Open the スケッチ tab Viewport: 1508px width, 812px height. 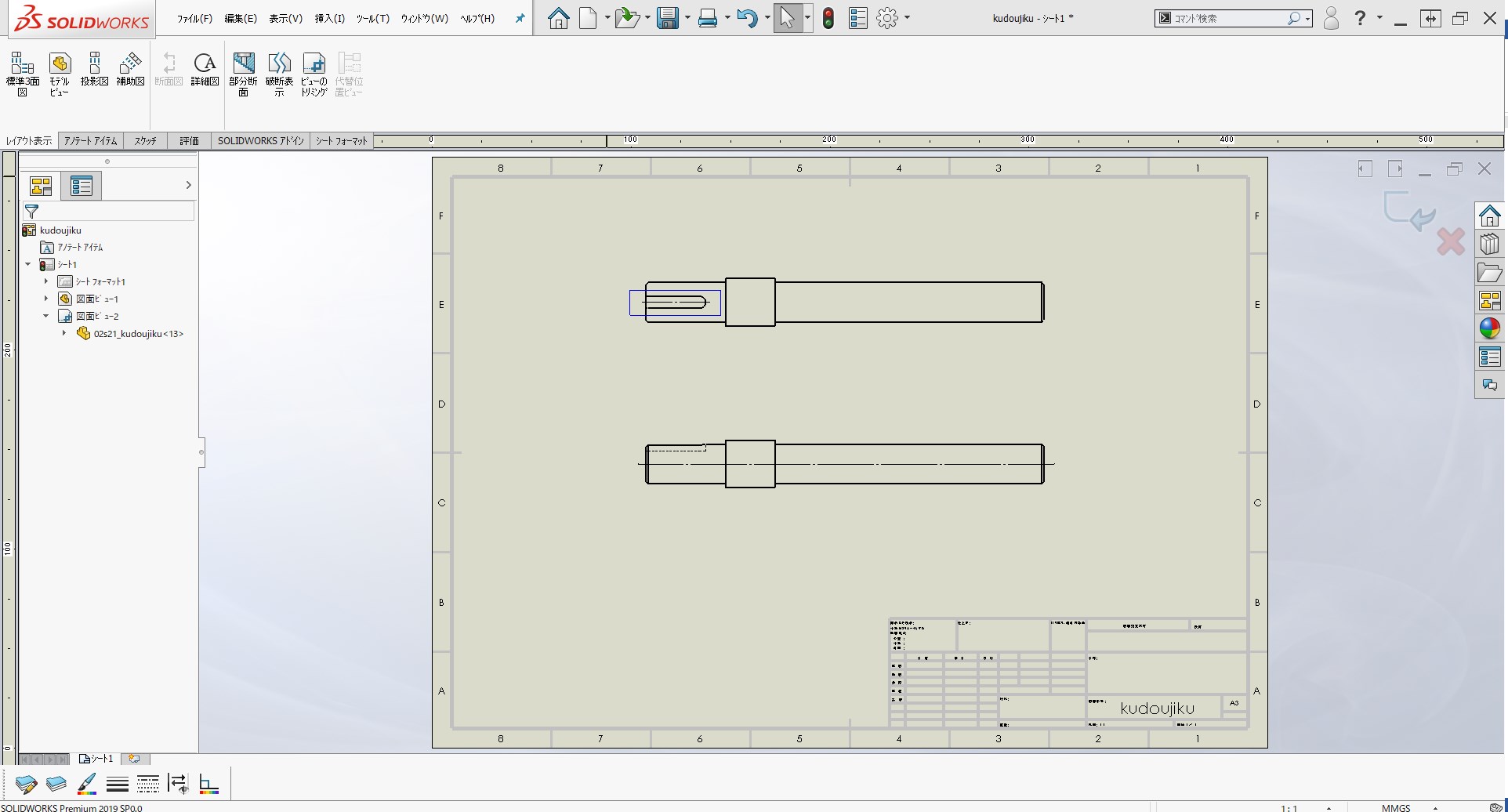[x=145, y=141]
